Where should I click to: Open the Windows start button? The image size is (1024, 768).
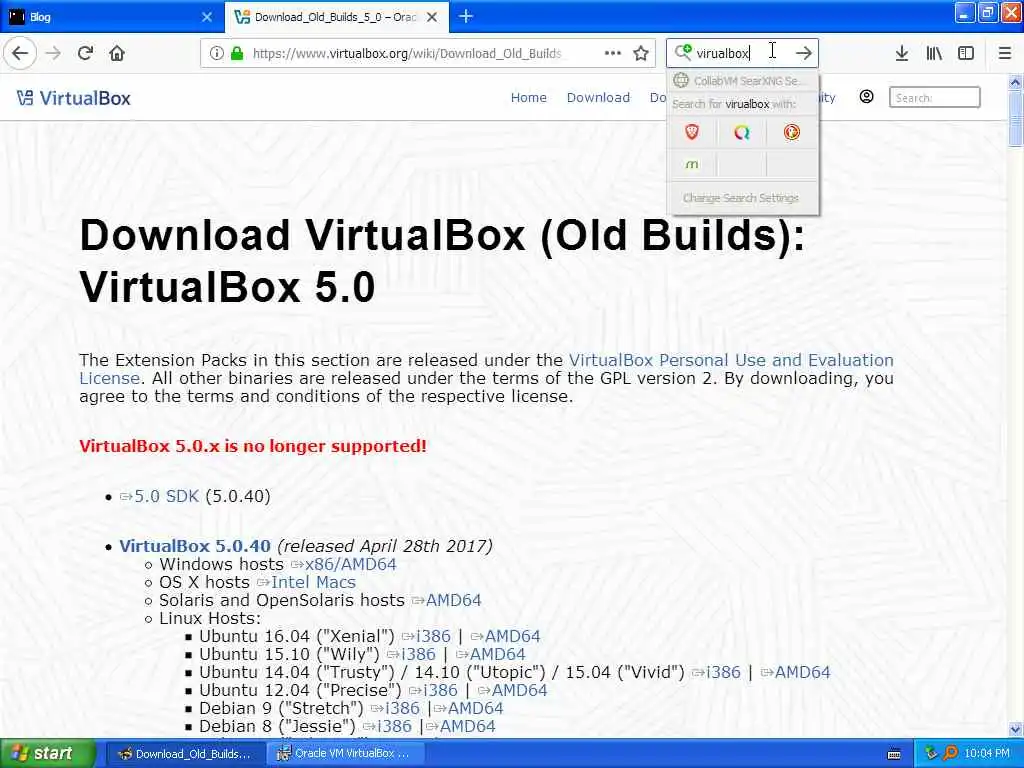(47, 754)
